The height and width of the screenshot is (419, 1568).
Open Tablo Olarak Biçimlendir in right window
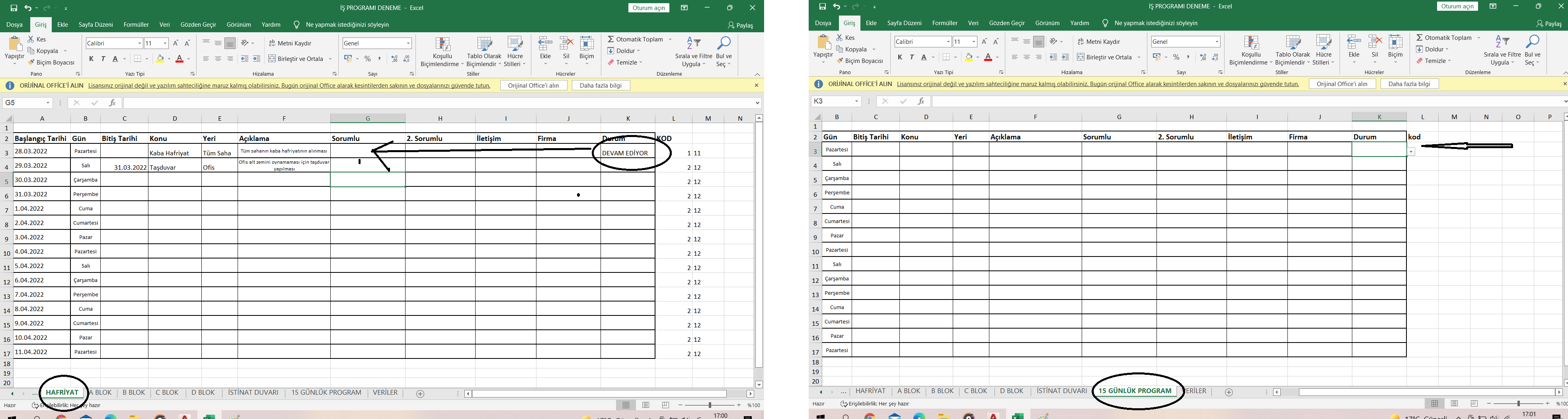tap(1292, 51)
